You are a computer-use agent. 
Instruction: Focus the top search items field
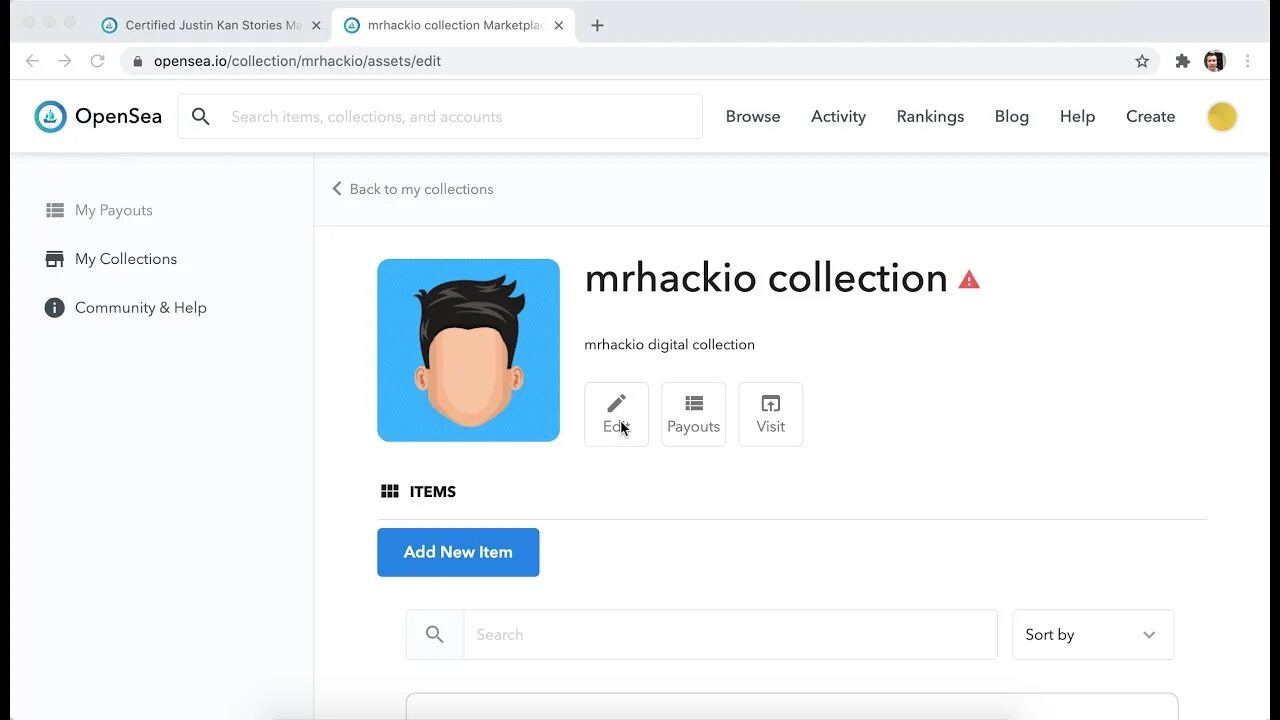pyautogui.click(x=440, y=117)
